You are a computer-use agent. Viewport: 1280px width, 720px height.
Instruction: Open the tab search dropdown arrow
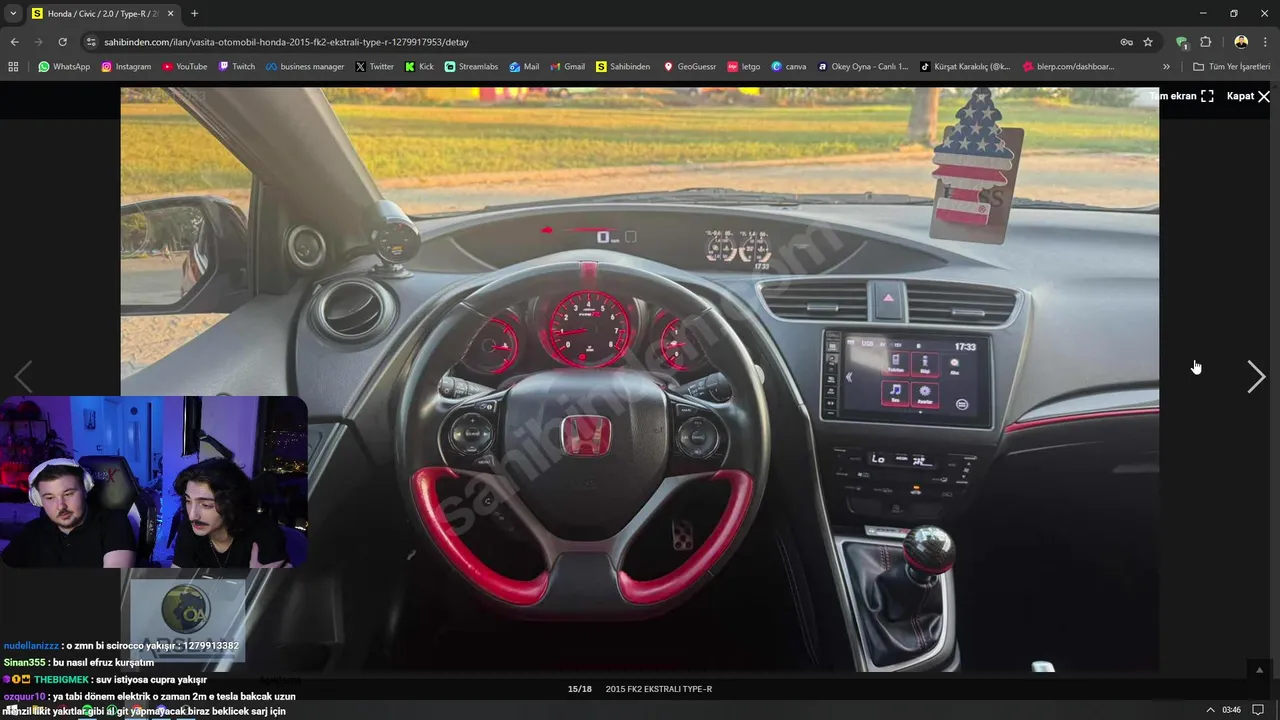tap(13, 13)
